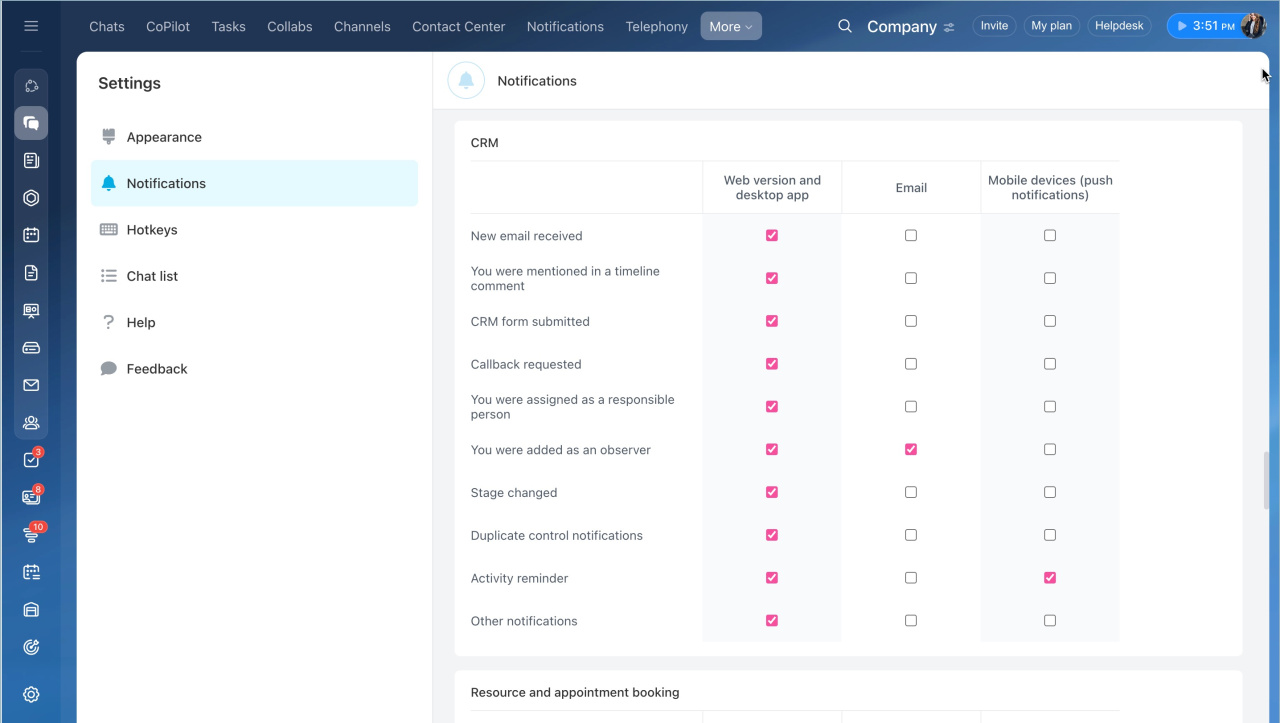The image size is (1280, 723).
Task: Open the Messenger chat bubbles sidebar icon
Action: (31, 123)
